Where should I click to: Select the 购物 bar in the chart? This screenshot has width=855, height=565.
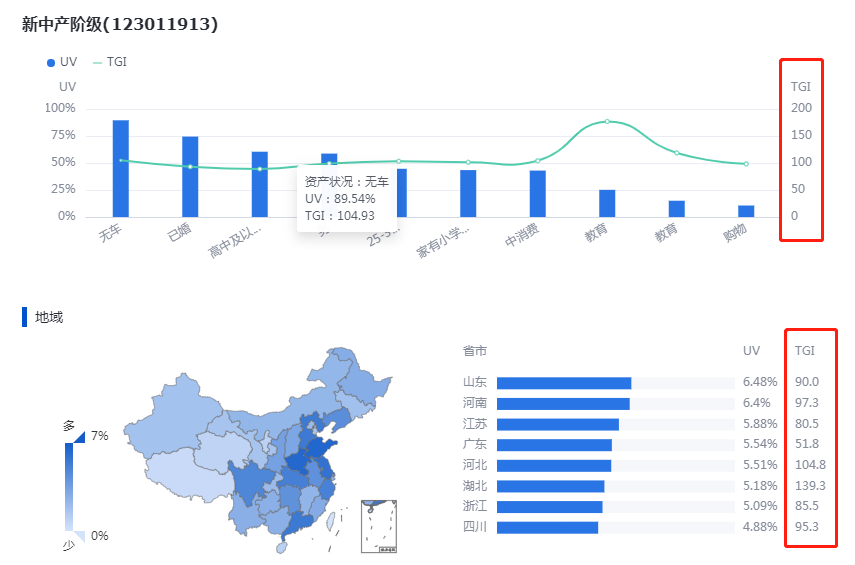click(x=746, y=210)
